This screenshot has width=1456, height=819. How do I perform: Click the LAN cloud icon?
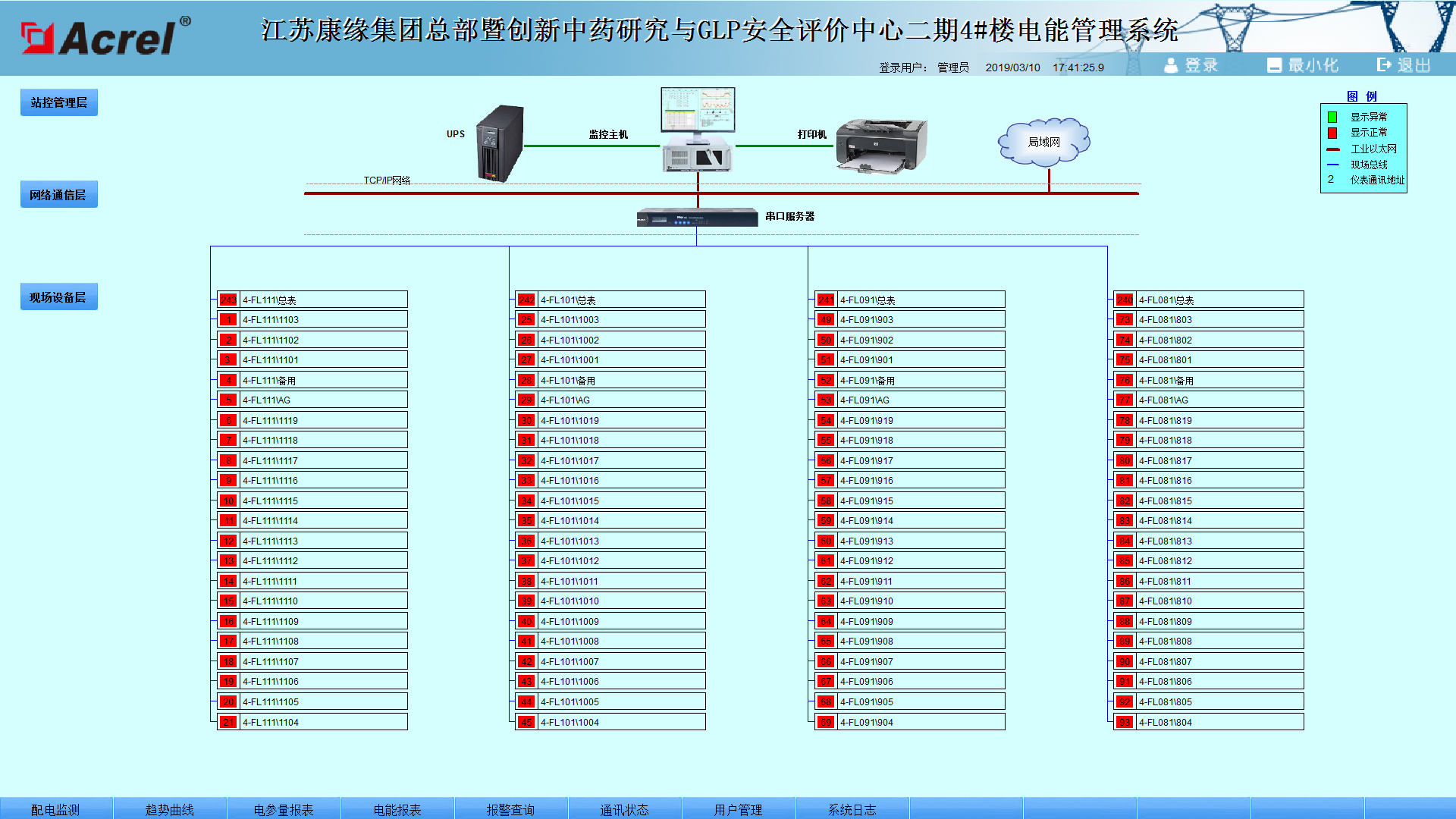(1044, 142)
